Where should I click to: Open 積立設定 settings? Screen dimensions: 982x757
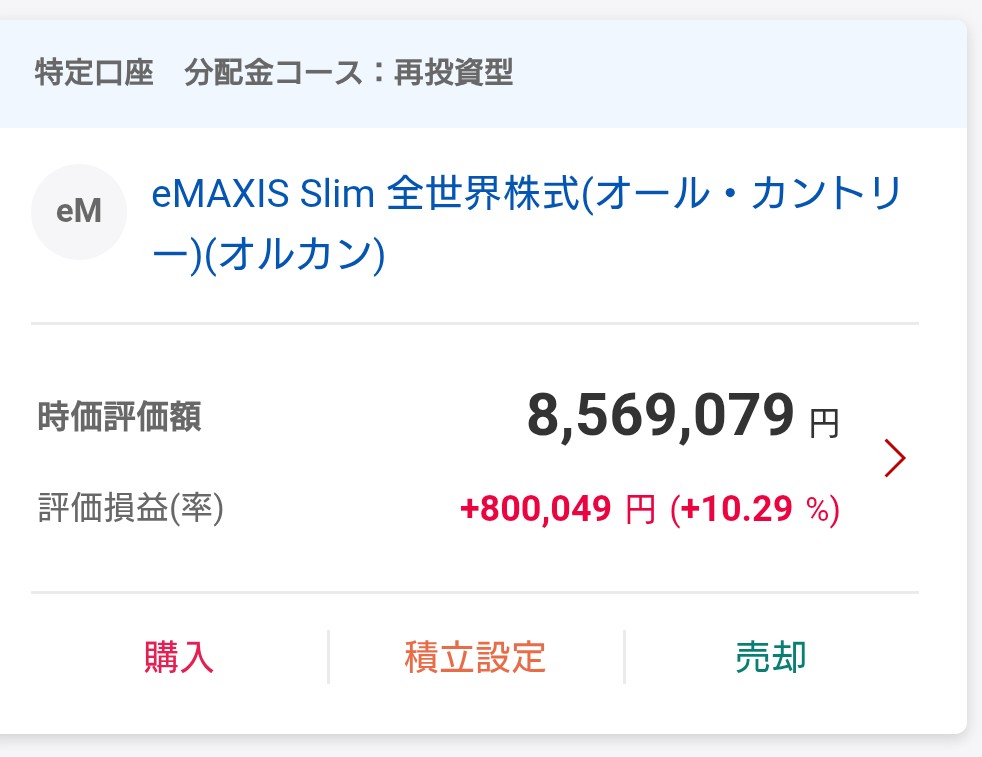click(475, 657)
